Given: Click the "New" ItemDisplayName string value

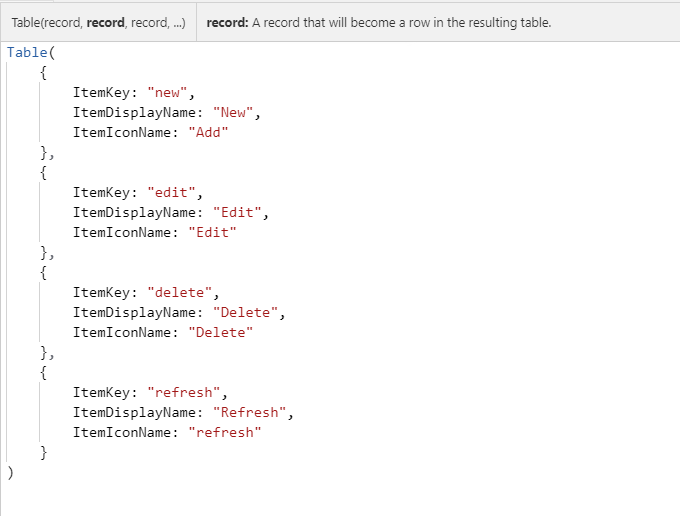Looking at the screenshot, I should (x=236, y=112).
